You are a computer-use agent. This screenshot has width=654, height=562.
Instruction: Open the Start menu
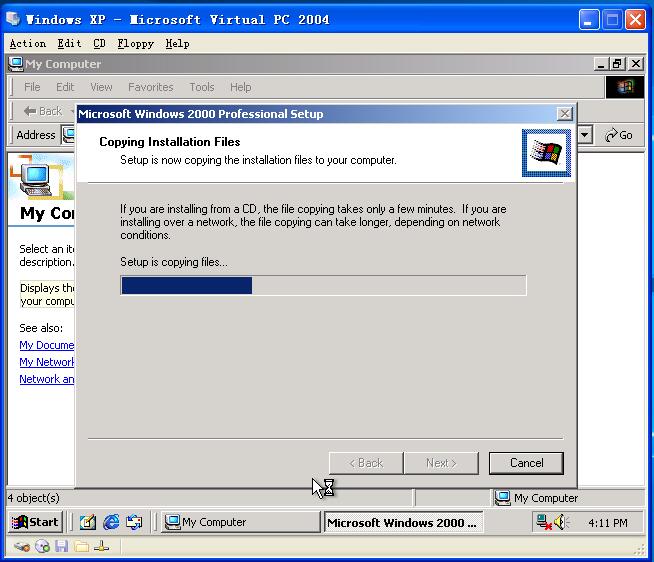[35, 522]
